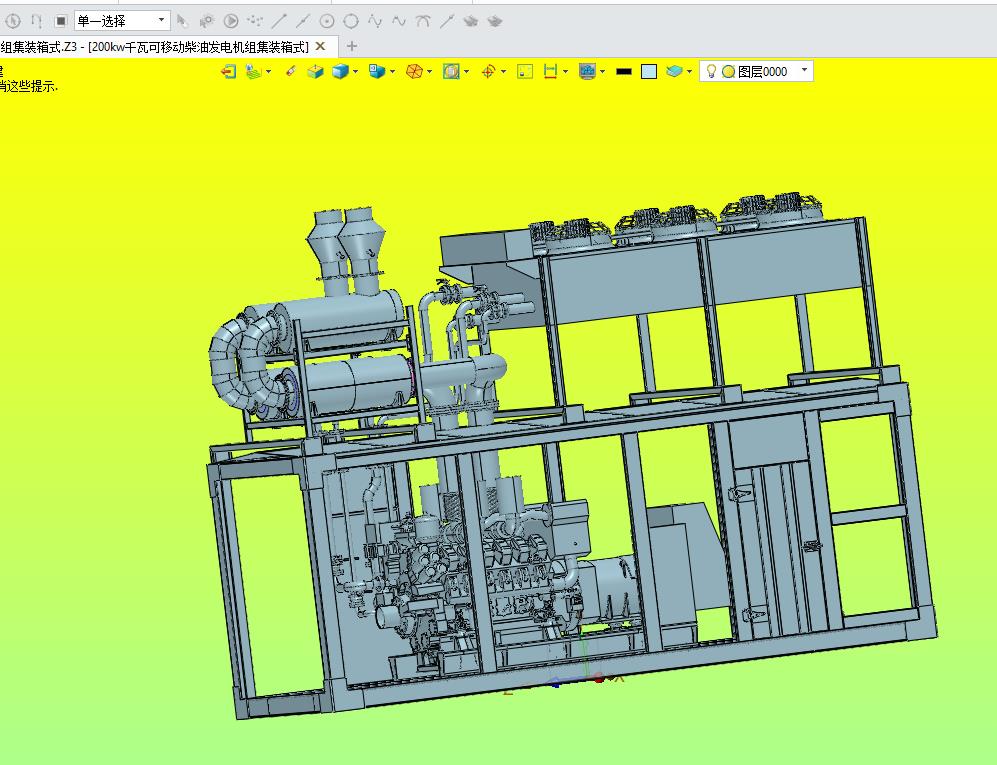
Task: Click the curve-with-points snap icon
Action: click(375, 21)
